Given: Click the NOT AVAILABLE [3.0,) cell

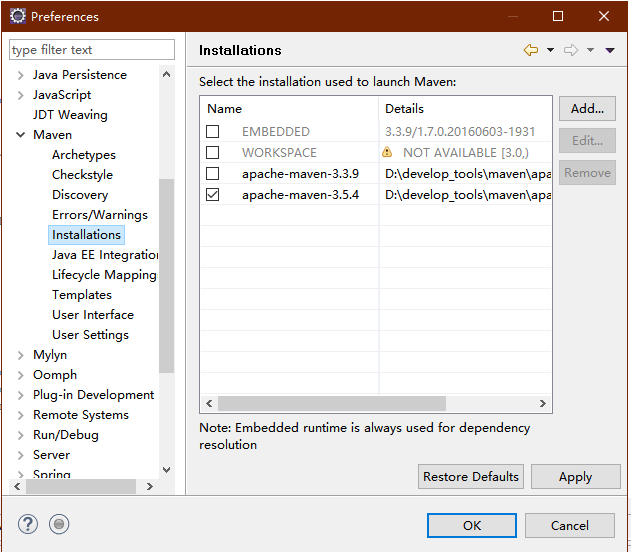Looking at the screenshot, I should [x=466, y=152].
